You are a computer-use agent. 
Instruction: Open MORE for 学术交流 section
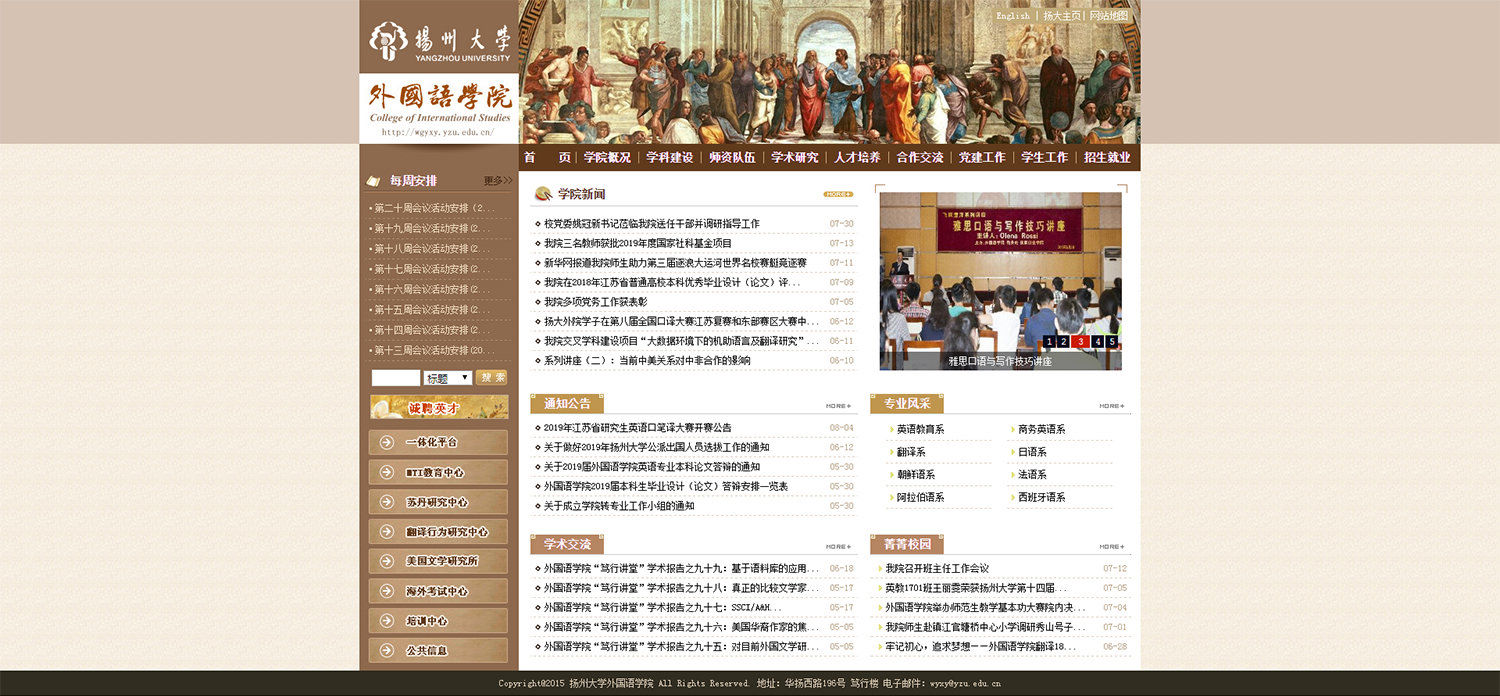point(839,547)
